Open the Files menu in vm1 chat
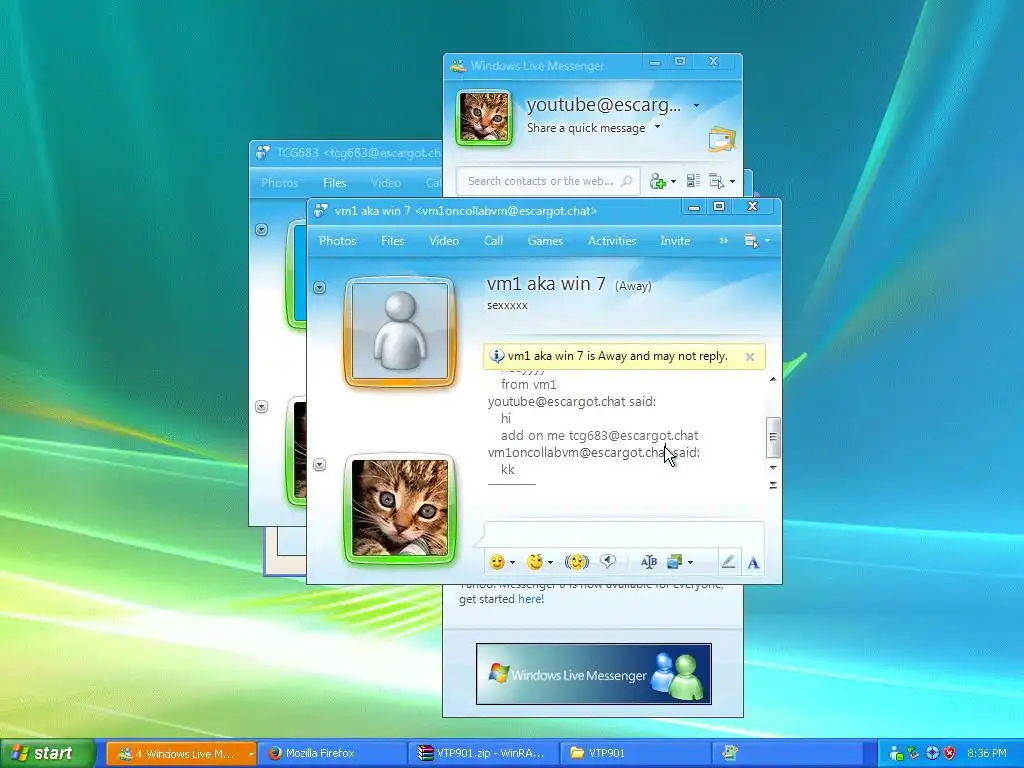Image resolution: width=1024 pixels, height=768 pixels. click(x=392, y=240)
